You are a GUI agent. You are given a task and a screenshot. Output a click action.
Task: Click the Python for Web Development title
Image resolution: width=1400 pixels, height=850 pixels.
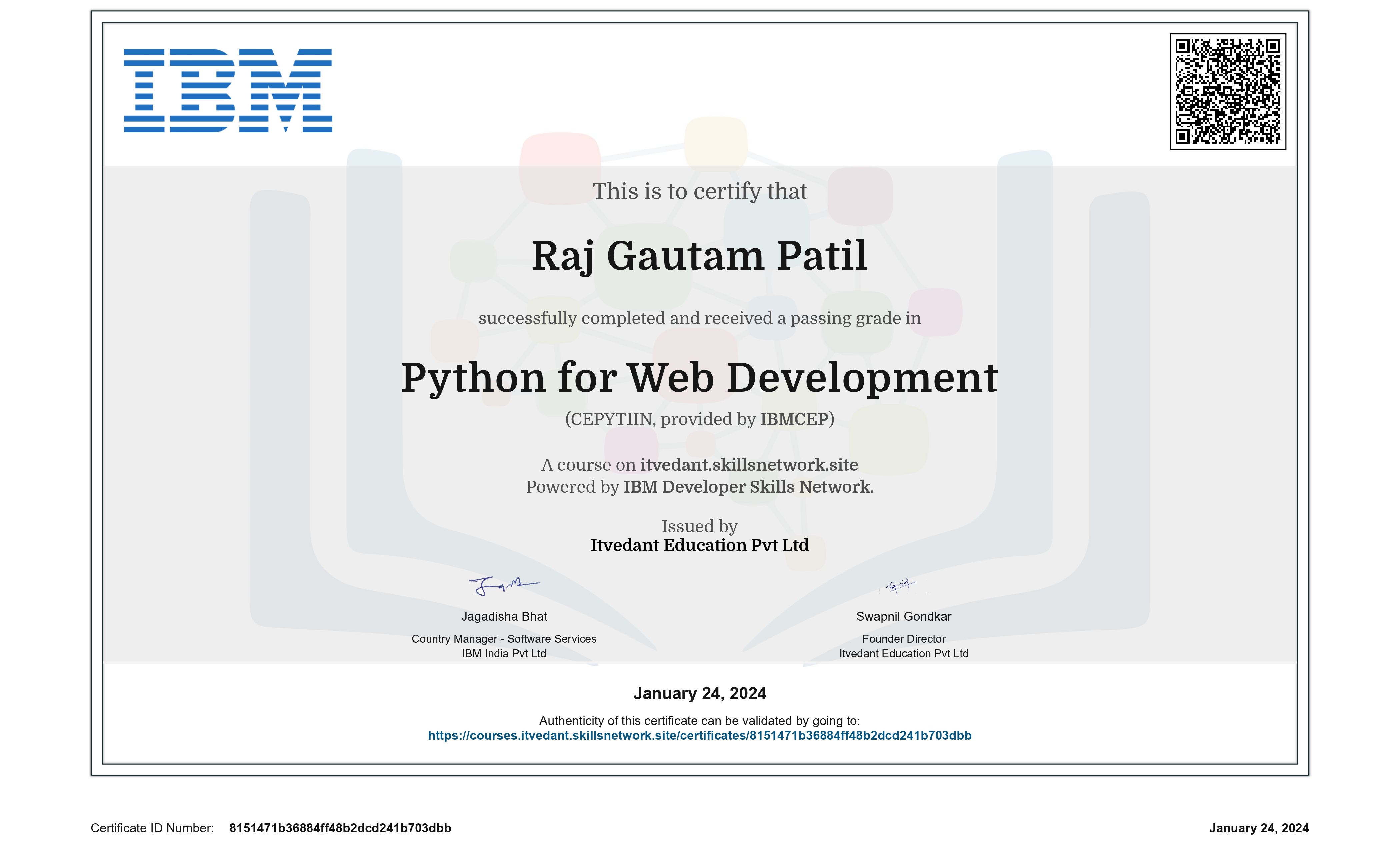pos(699,378)
